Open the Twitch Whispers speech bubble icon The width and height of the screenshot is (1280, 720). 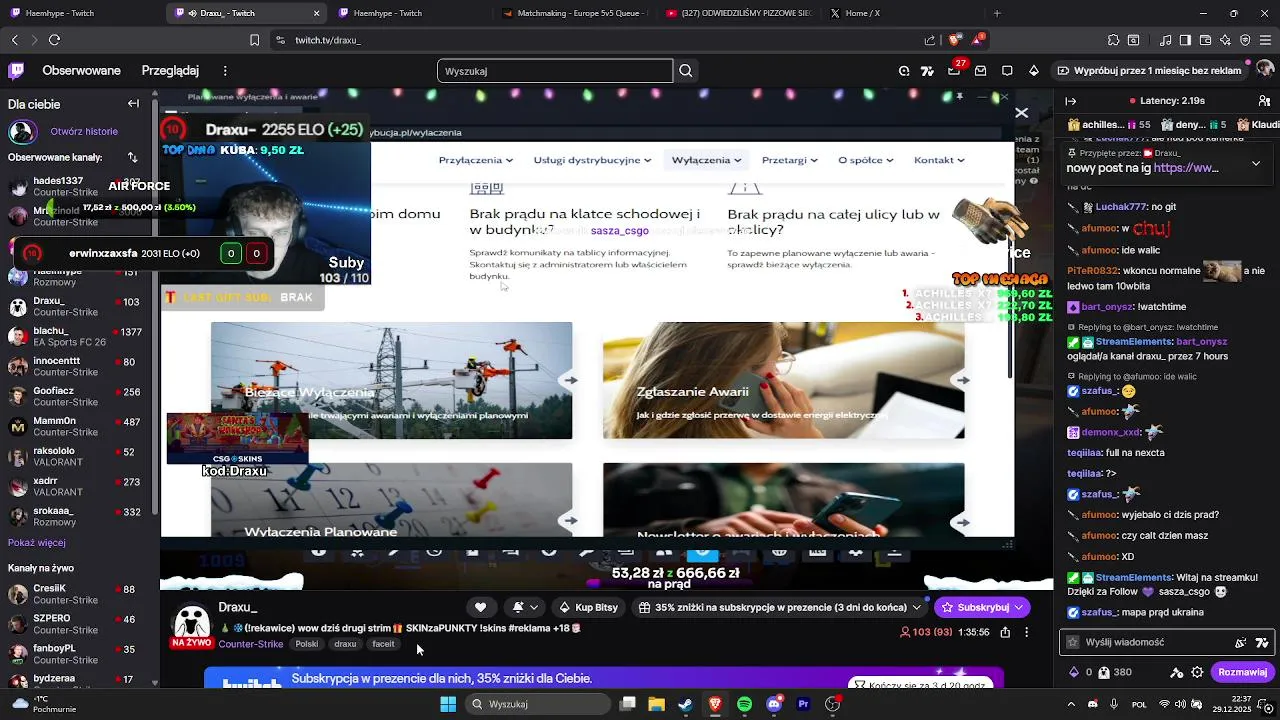coord(1007,71)
